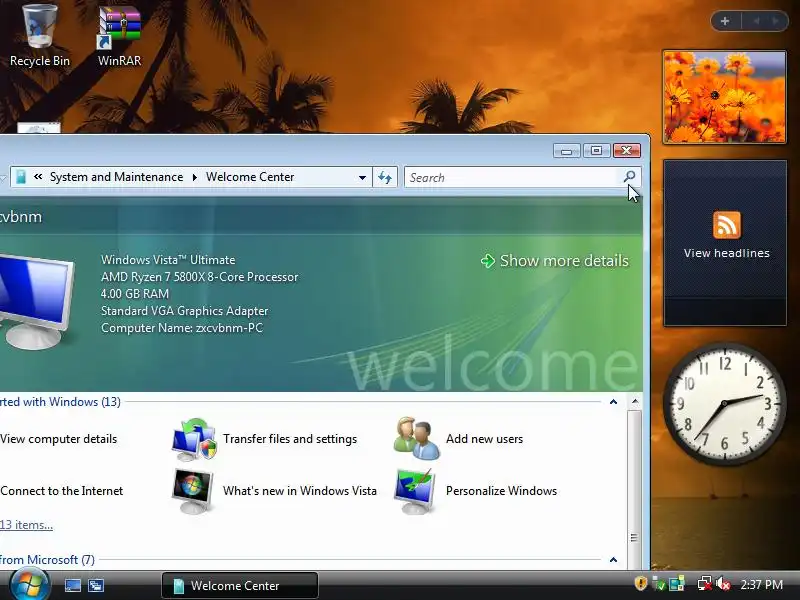Screen dimensions: 800x600
Task: Open arrow after System and Maintenance
Action: pos(194,177)
